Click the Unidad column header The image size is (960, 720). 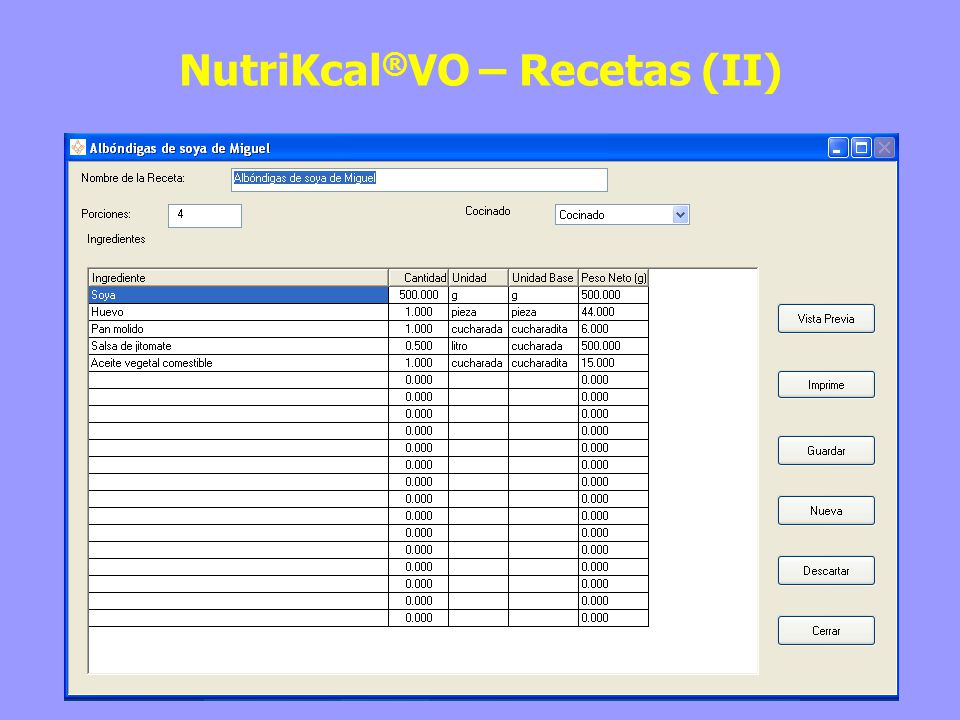[x=478, y=278]
